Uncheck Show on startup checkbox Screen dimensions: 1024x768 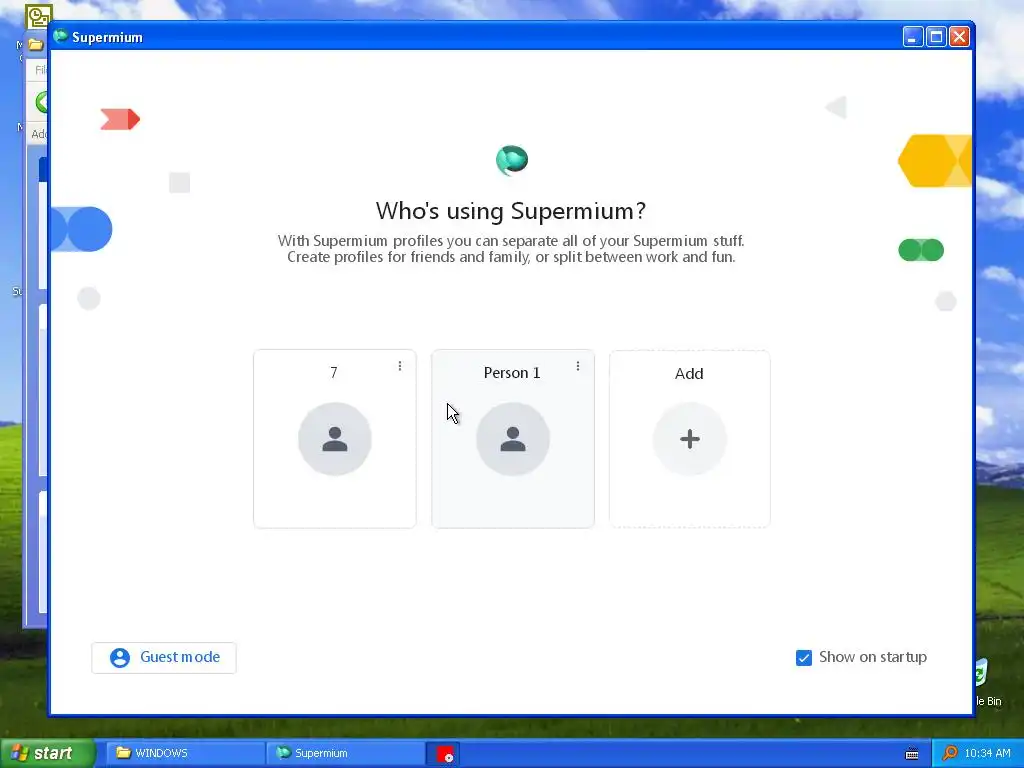point(804,658)
